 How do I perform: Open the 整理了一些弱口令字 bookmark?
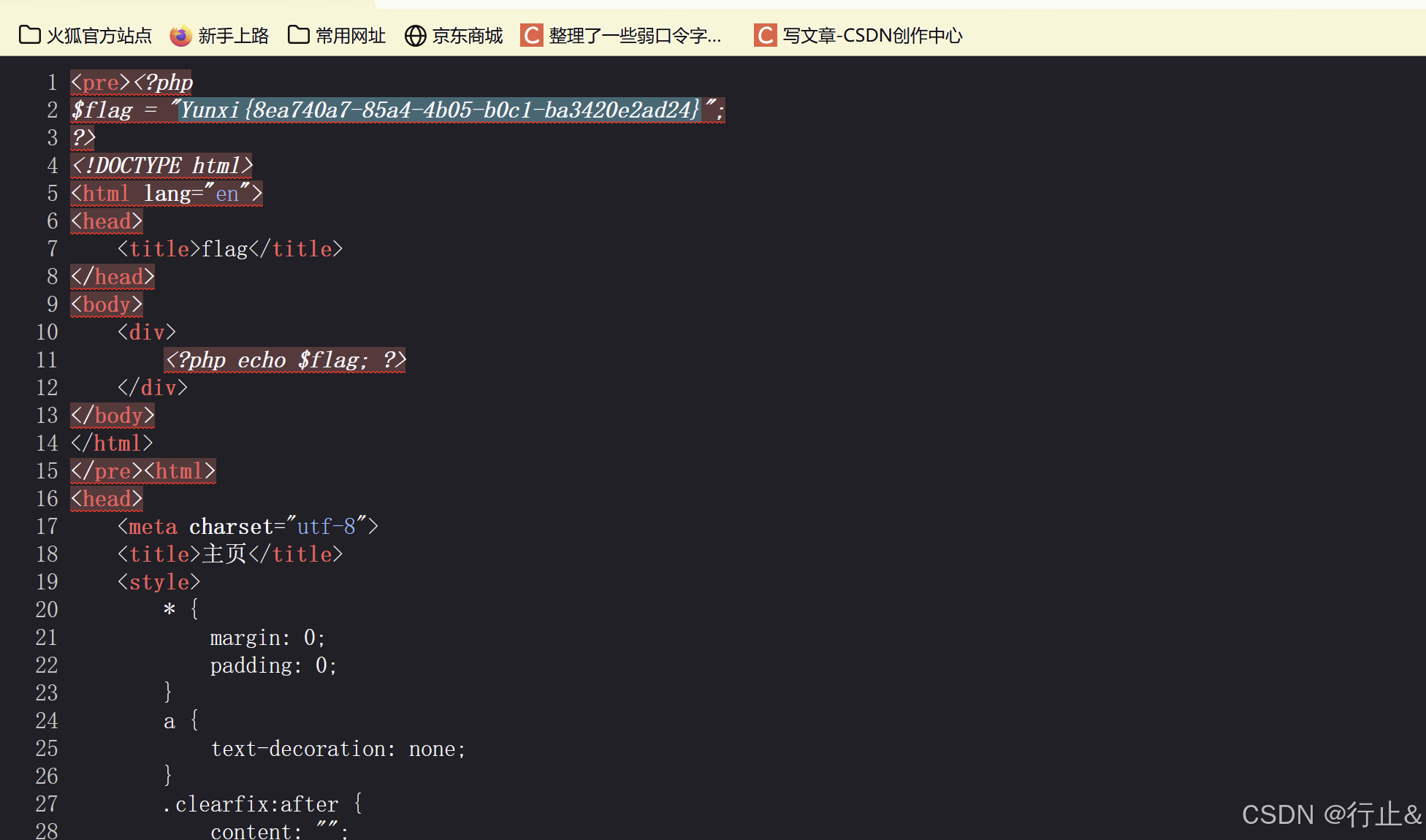pos(634,35)
